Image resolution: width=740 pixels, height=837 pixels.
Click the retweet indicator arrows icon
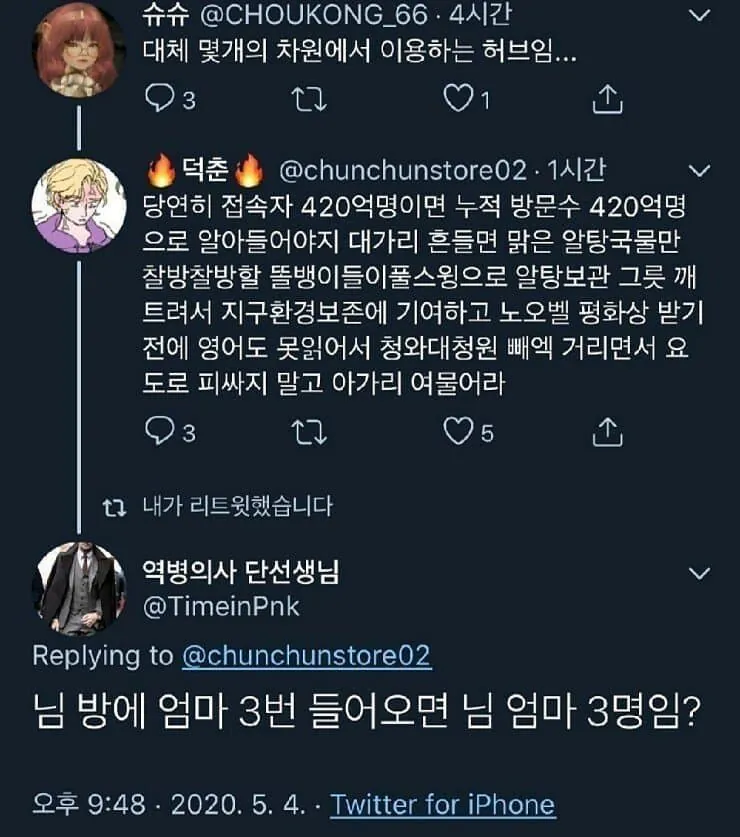[117, 508]
